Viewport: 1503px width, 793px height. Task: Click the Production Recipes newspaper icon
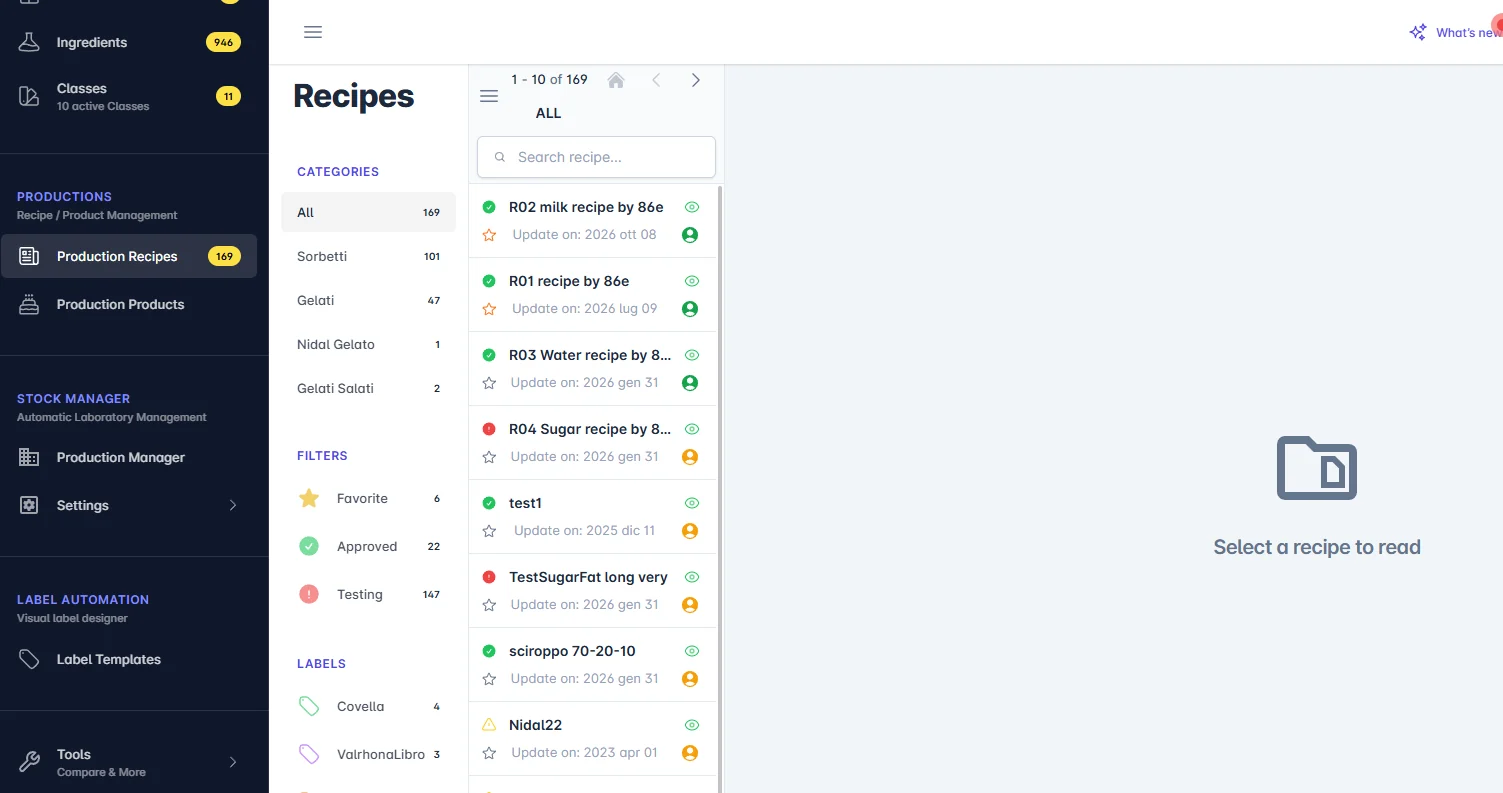[x=29, y=256]
